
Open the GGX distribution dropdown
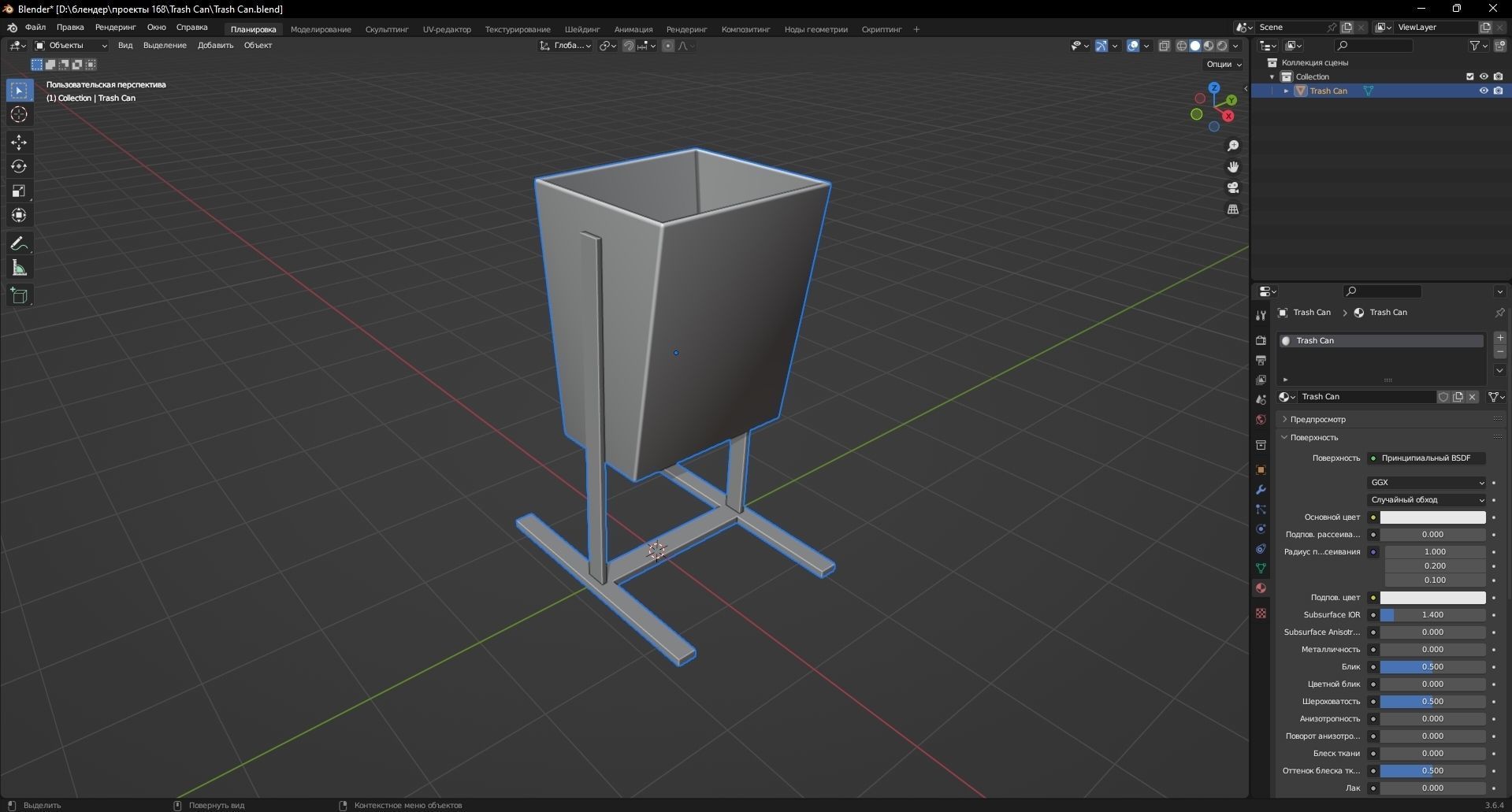click(x=1427, y=482)
